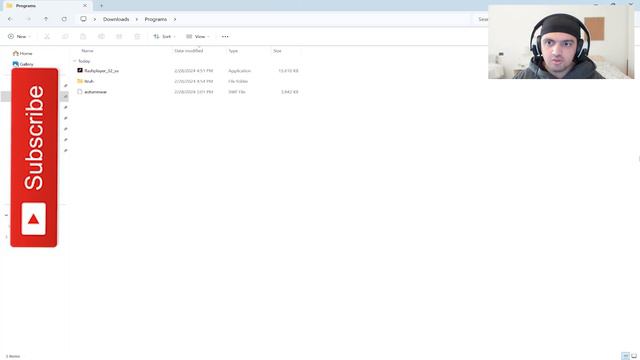Sort files by the Size column
This screenshot has height=360, width=640.
(x=277, y=51)
